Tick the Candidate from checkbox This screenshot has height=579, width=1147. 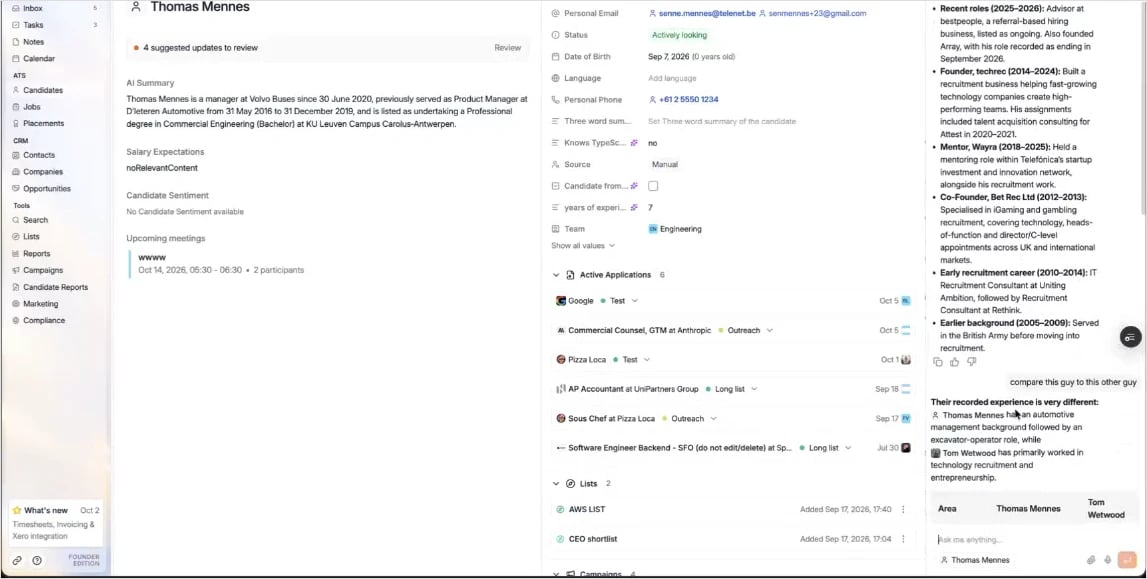click(653, 186)
